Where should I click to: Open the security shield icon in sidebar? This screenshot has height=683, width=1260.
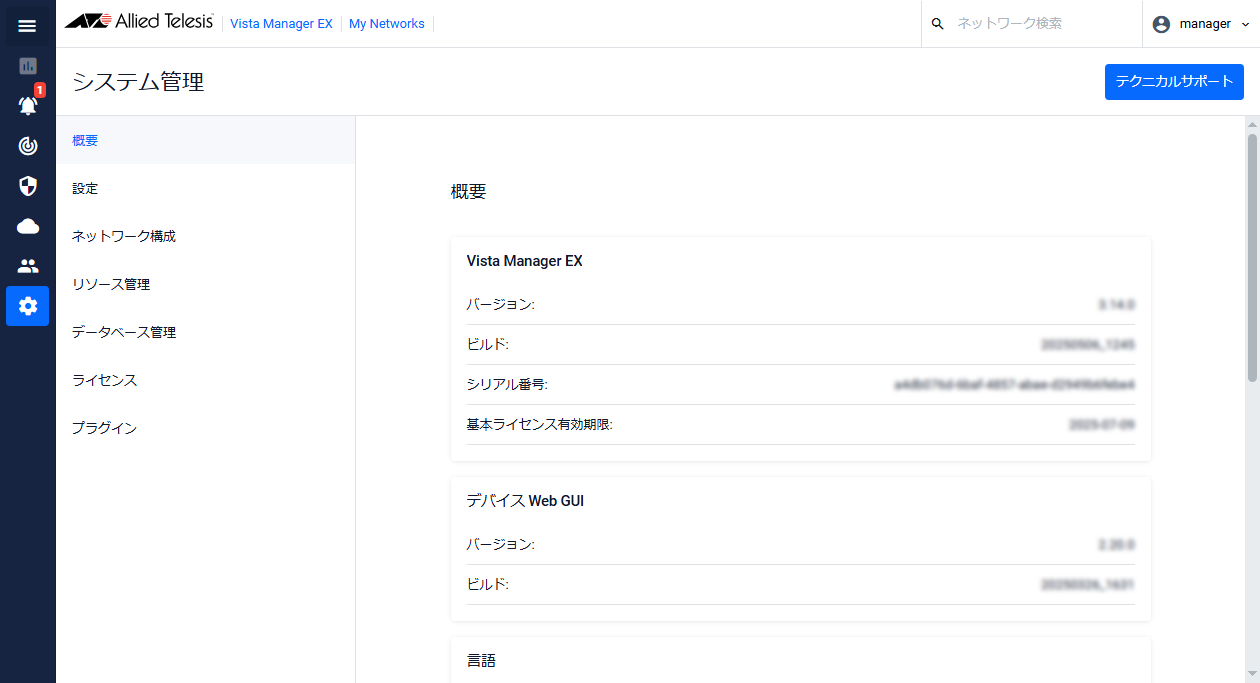point(28,186)
